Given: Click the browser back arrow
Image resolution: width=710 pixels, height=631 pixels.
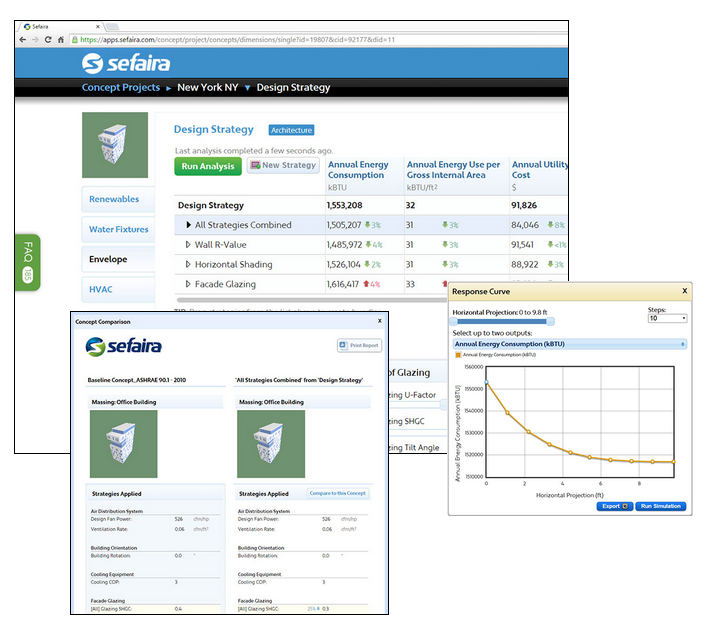Looking at the screenshot, I should [22, 39].
